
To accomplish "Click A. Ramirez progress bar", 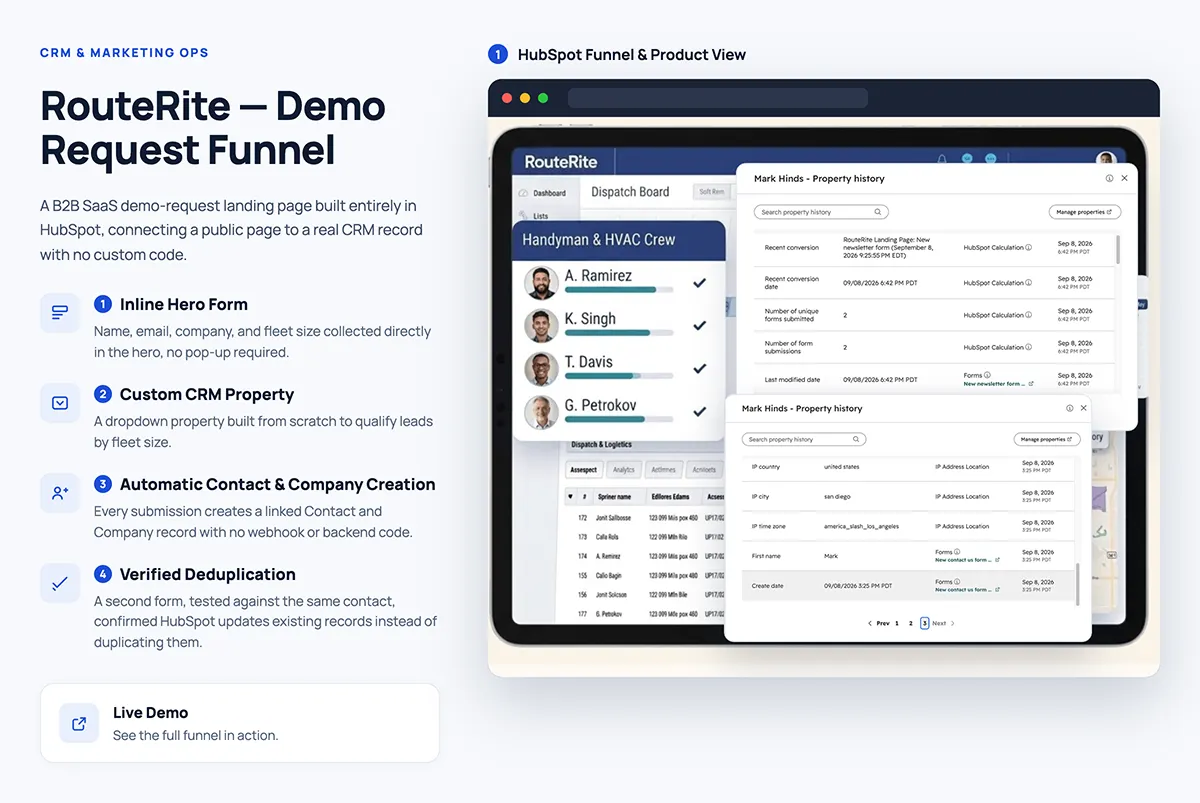I will tap(619, 290).
